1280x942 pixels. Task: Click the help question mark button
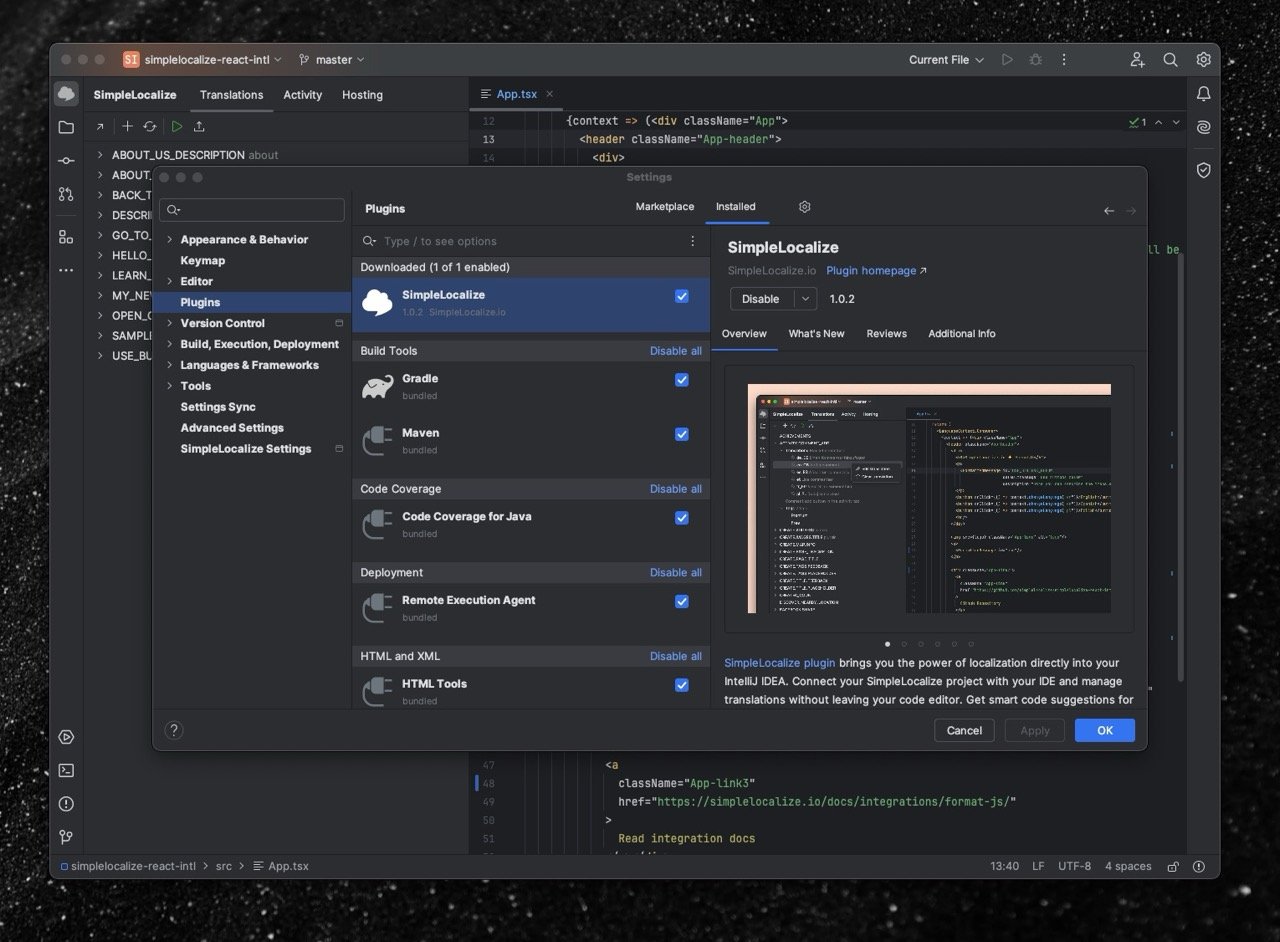click(174, 730)
